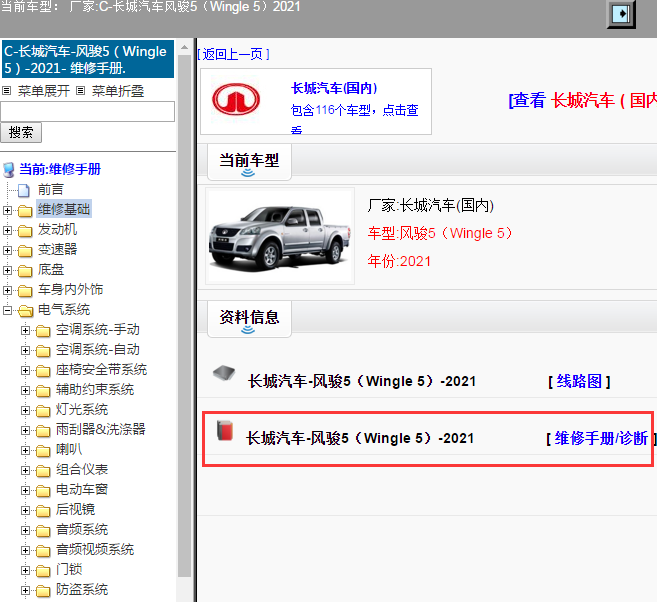
Task: Click the 发动机 folder icon
Action: (x=25, y=230)
